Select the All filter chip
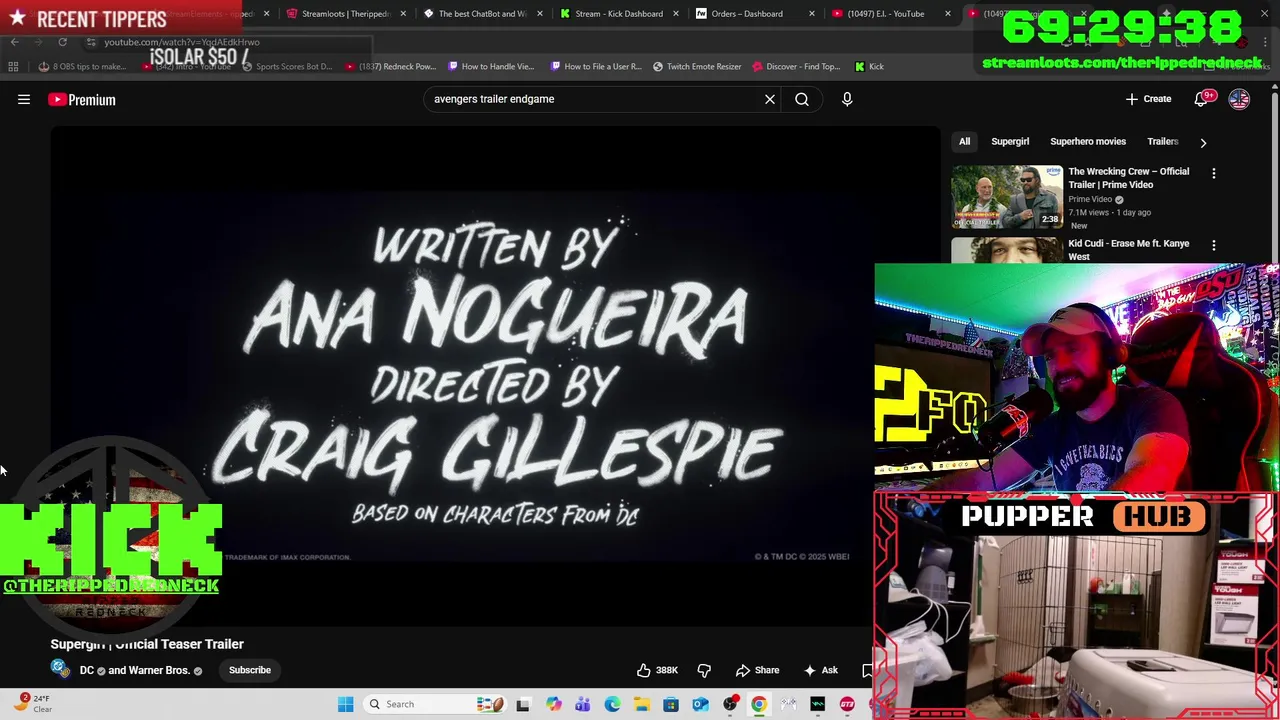 click(965, 142)
